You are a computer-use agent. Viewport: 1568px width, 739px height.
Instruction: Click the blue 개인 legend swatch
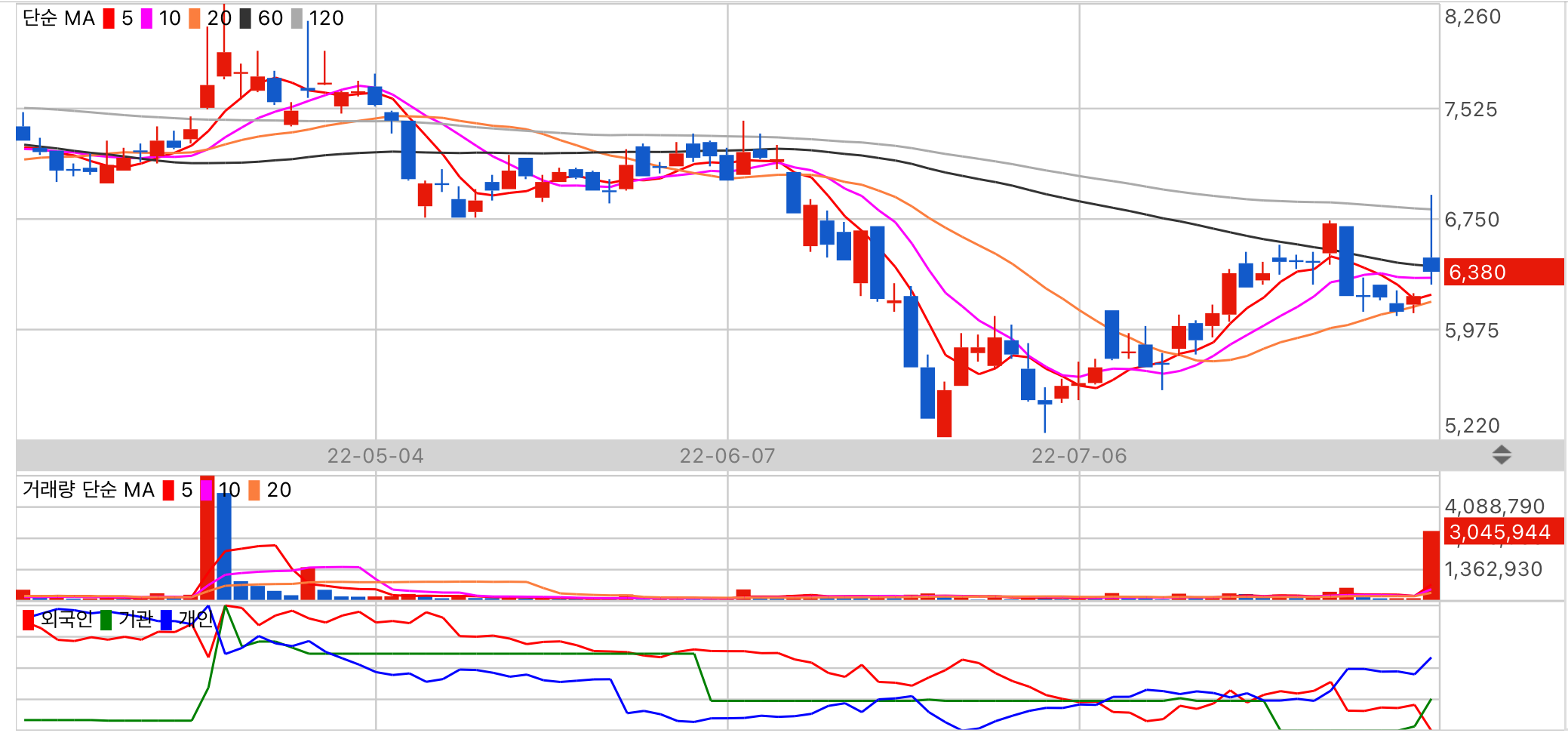tap(166, 620)
